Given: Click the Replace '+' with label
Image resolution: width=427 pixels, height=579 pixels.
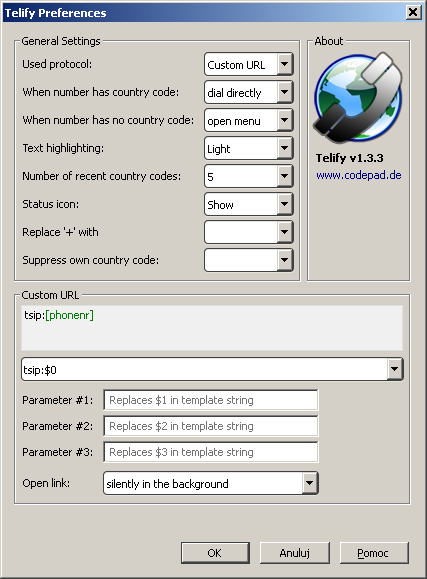Looking at the screenshot, I should tap(60, 232).
